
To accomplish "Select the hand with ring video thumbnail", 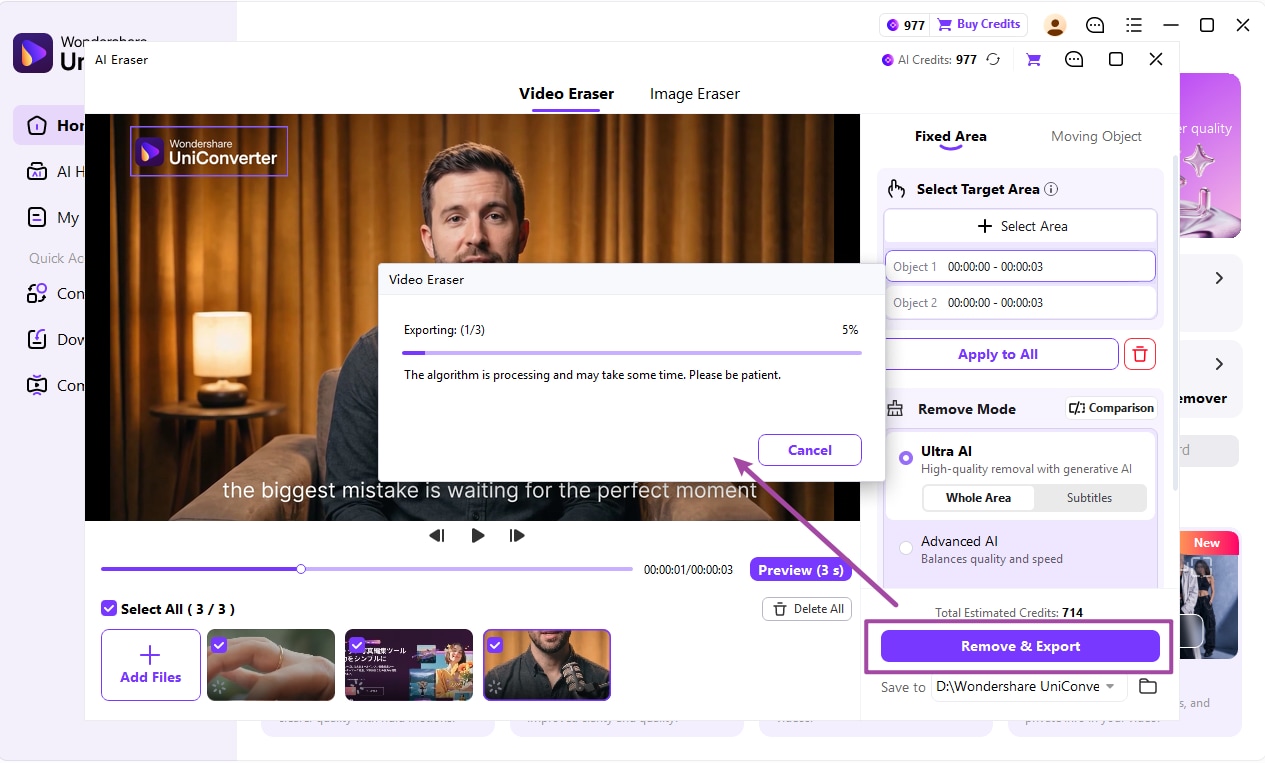I will (x=271, y=665).
